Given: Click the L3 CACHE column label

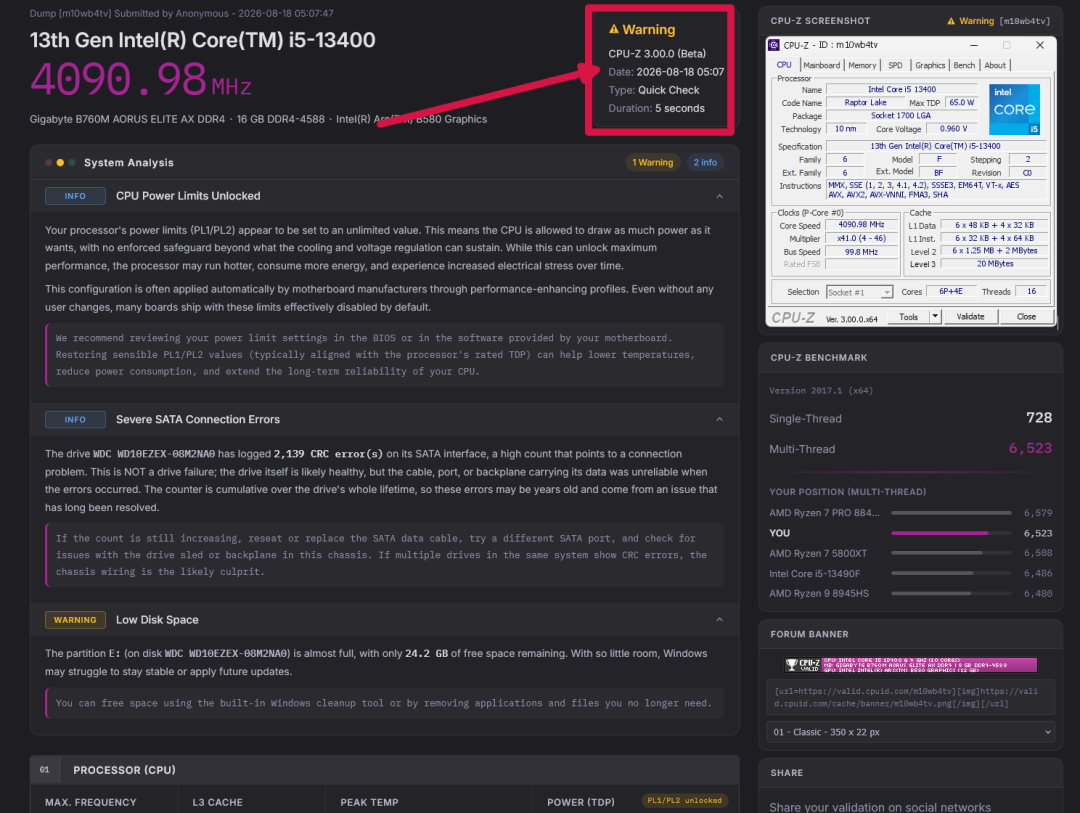Looking at the screenshot, I should pos(218,803).
